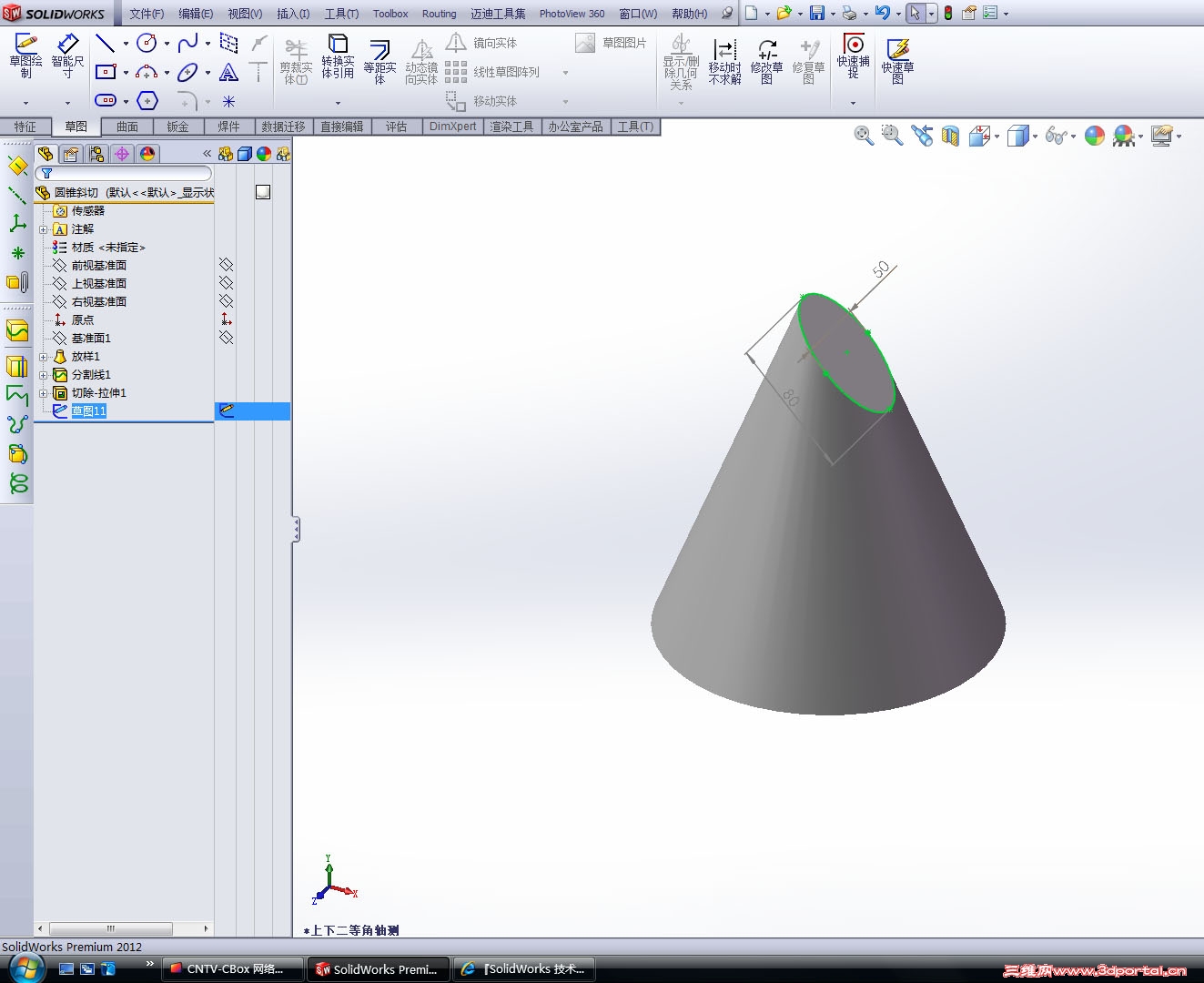The image size is (1204, 983).
Task: Click the Rebuild traffic light icon
Action: click(948, 13)
